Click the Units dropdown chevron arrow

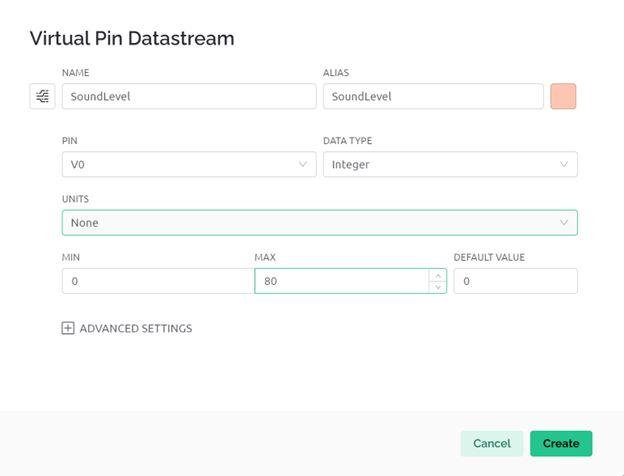(564, 222)
